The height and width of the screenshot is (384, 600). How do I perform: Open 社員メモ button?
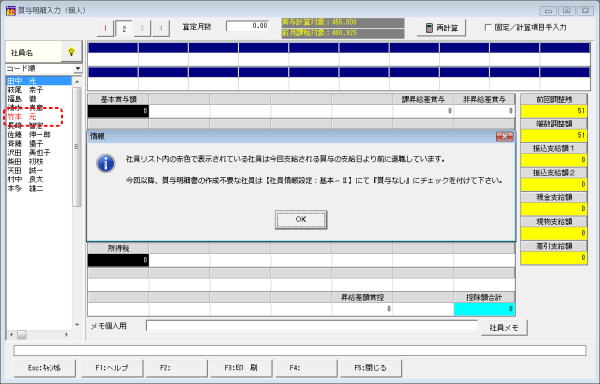pos(504,328)
